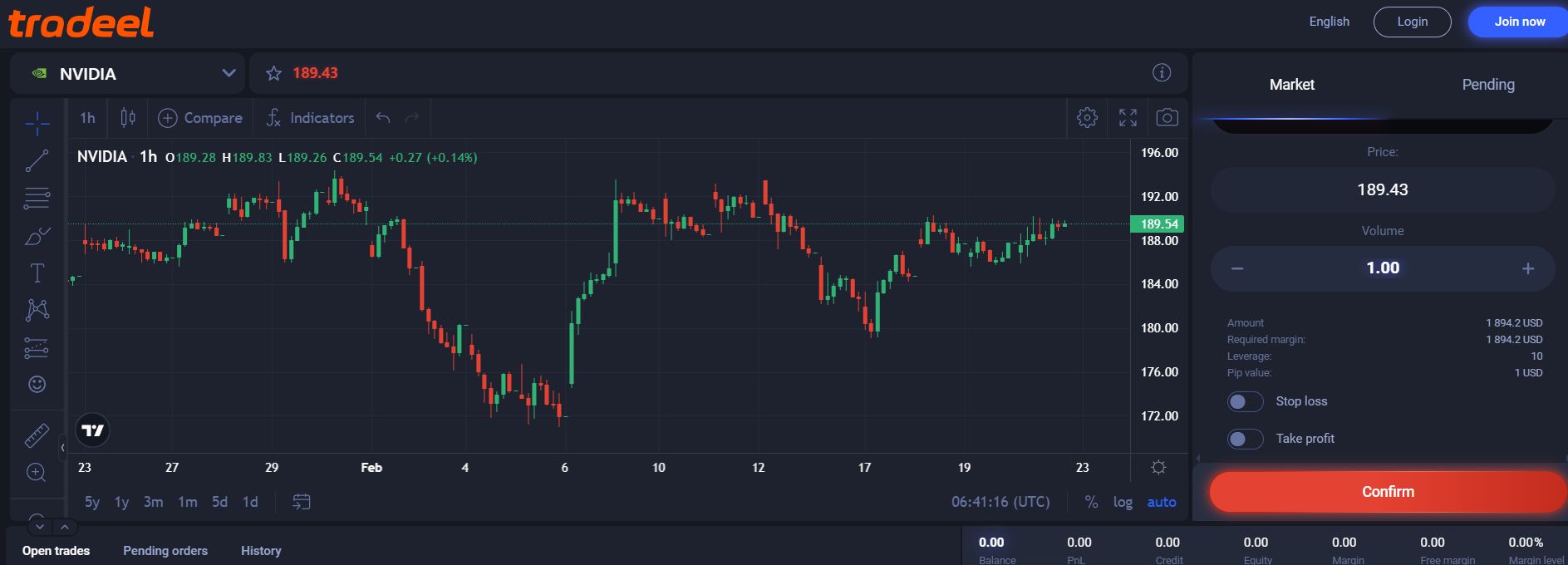Click the TradingView logo on chart

point(92,430)
